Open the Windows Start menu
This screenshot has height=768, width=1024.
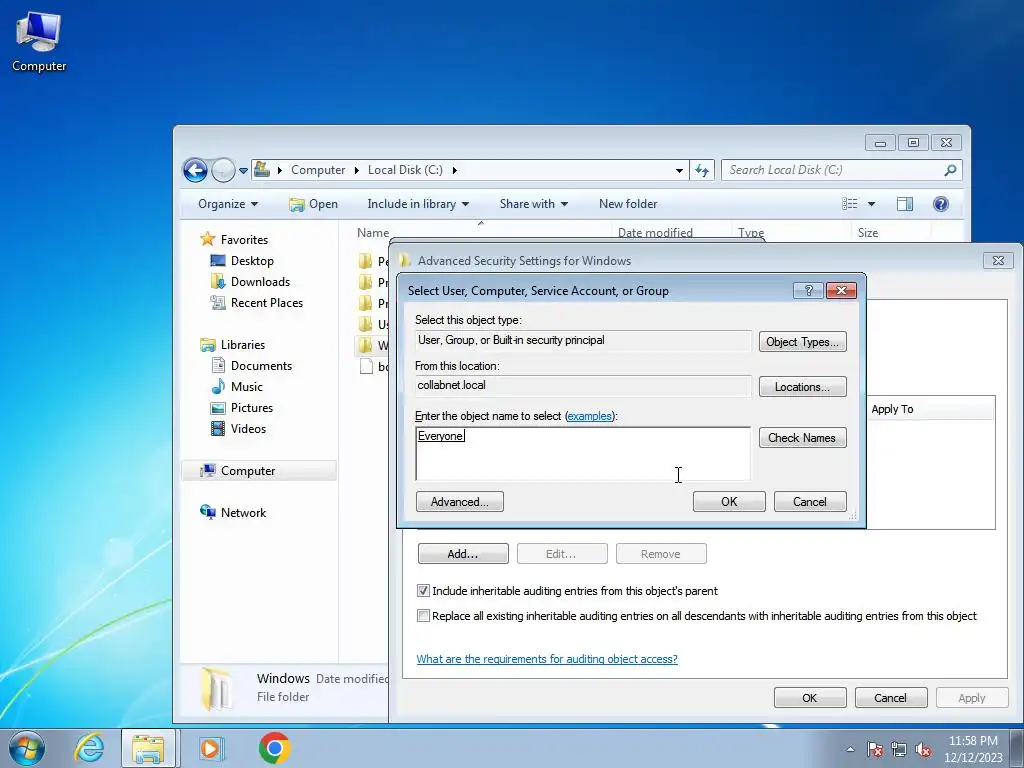tap(26, 748)
